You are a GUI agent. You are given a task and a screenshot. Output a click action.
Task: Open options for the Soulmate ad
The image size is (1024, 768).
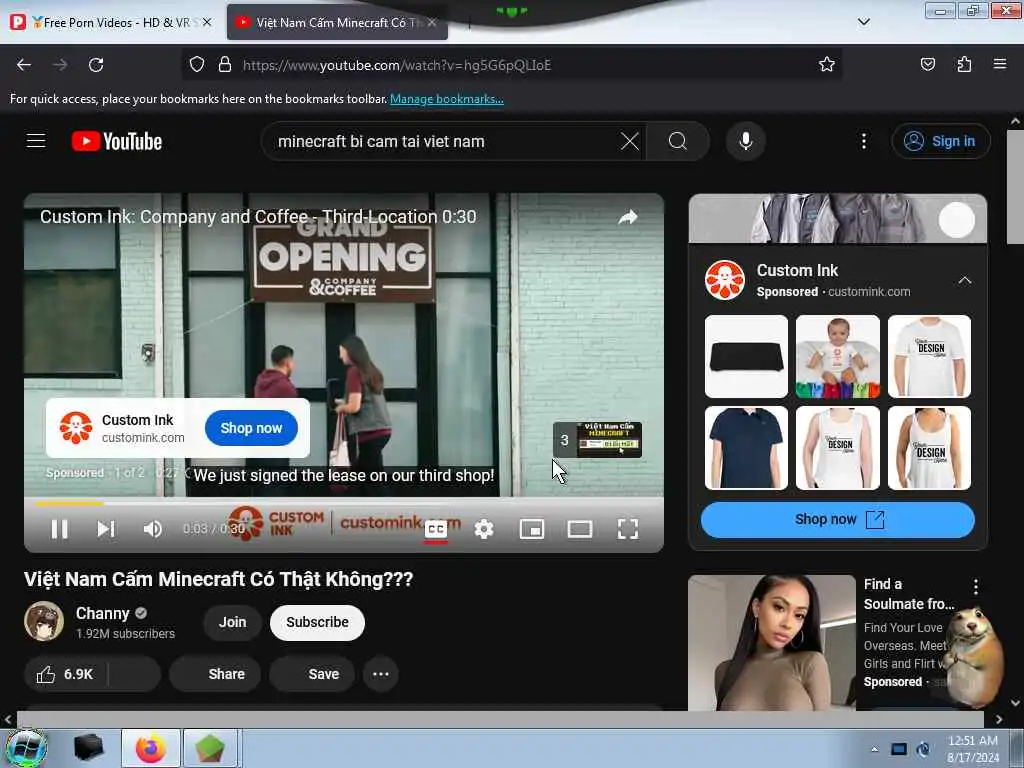click(x=976, y=586)
